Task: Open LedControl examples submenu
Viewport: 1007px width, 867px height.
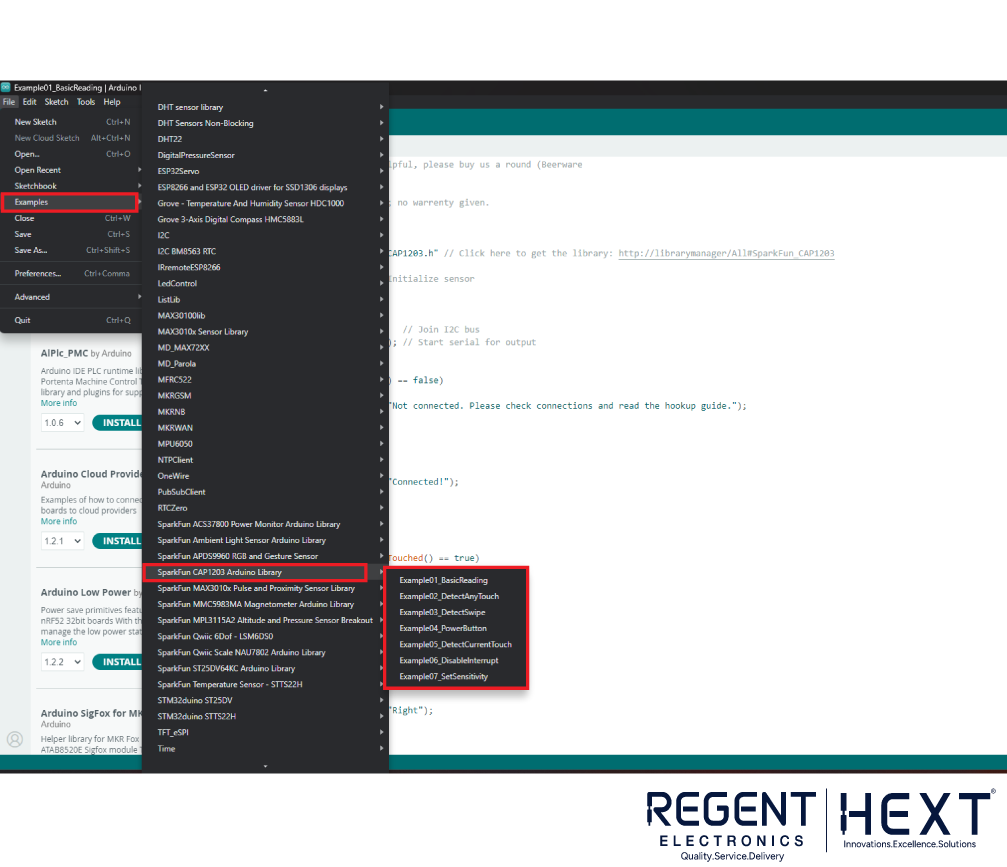Action: click(x=265, y=284)
